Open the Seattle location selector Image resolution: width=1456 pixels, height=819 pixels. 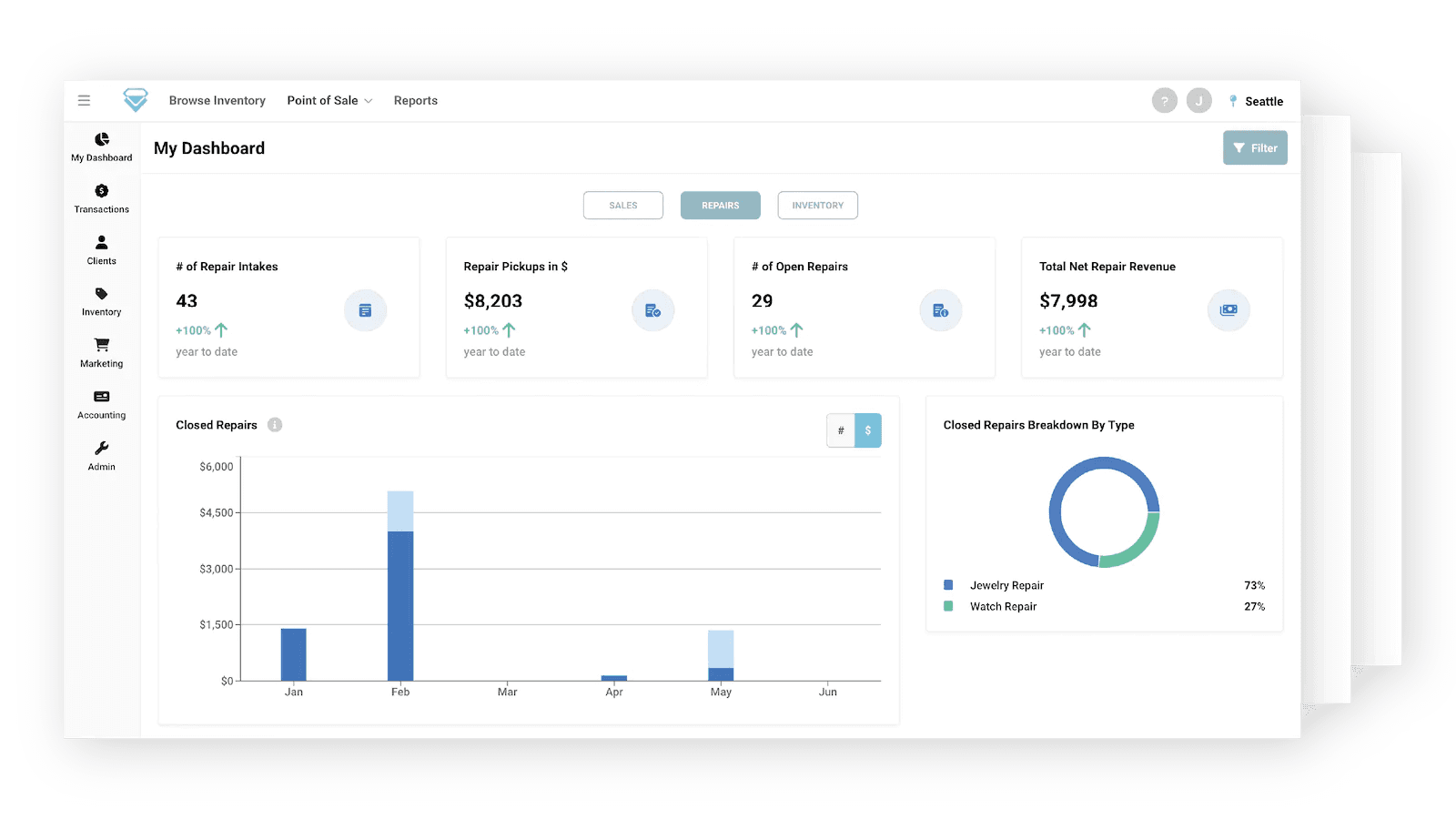pyautogui.click(x=1256, y=101)
